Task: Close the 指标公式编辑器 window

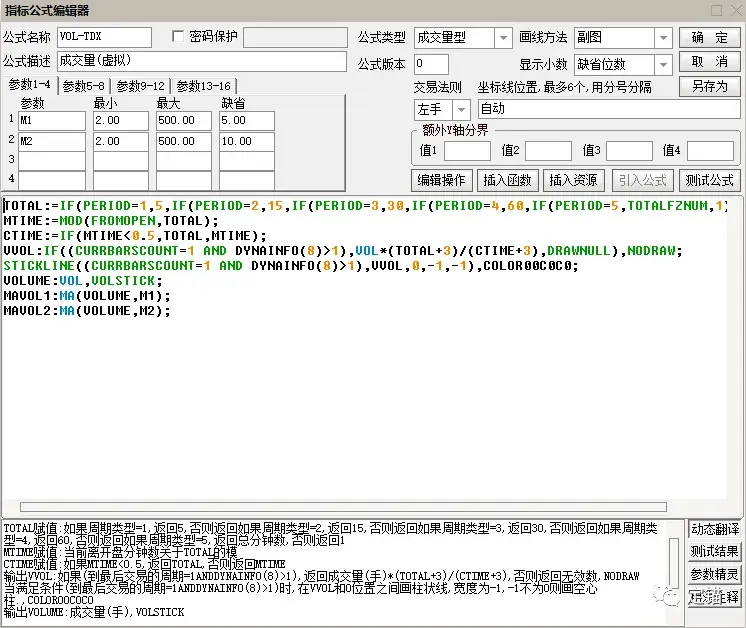Action: [x=736, y=10]
